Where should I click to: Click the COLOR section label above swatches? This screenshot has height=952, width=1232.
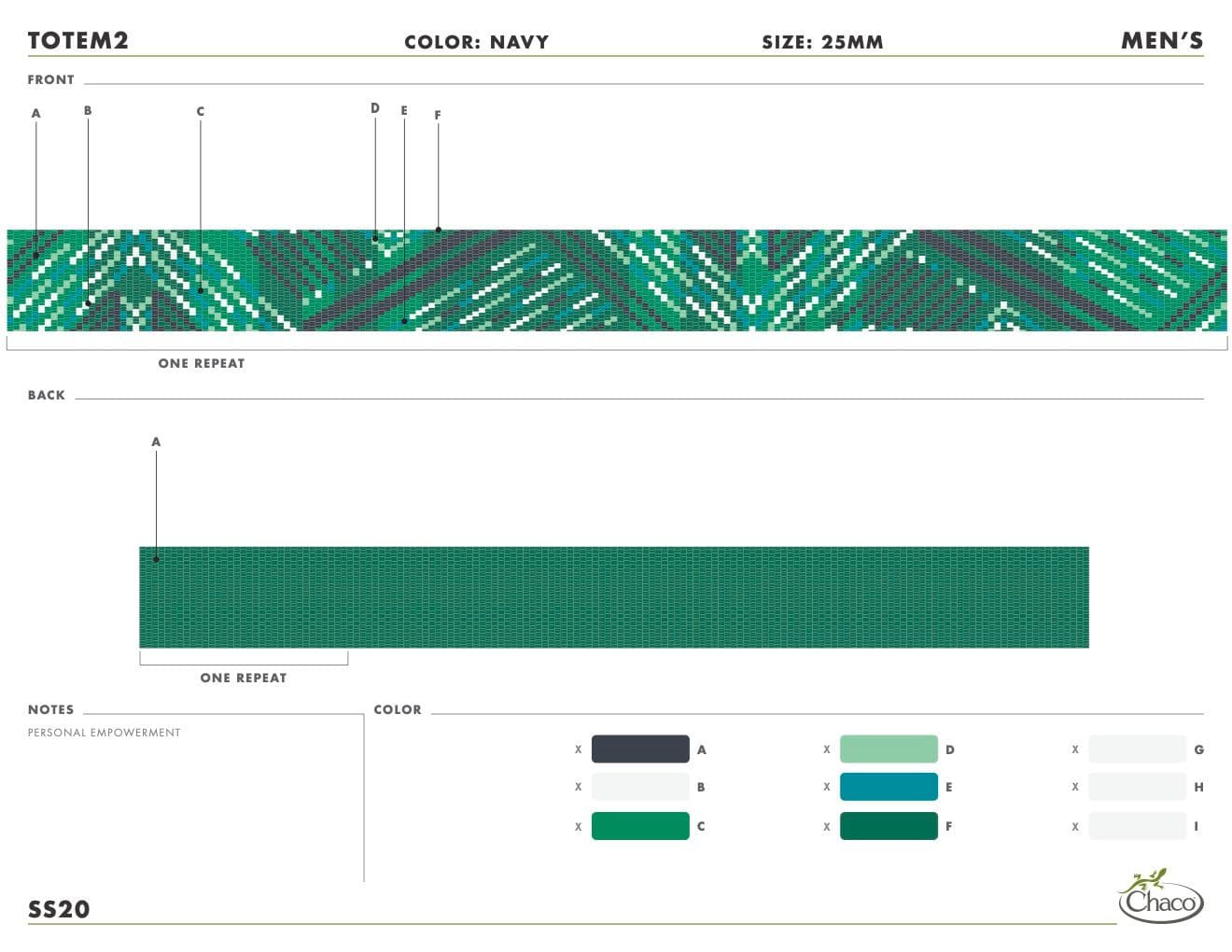[x=398, y=710]
